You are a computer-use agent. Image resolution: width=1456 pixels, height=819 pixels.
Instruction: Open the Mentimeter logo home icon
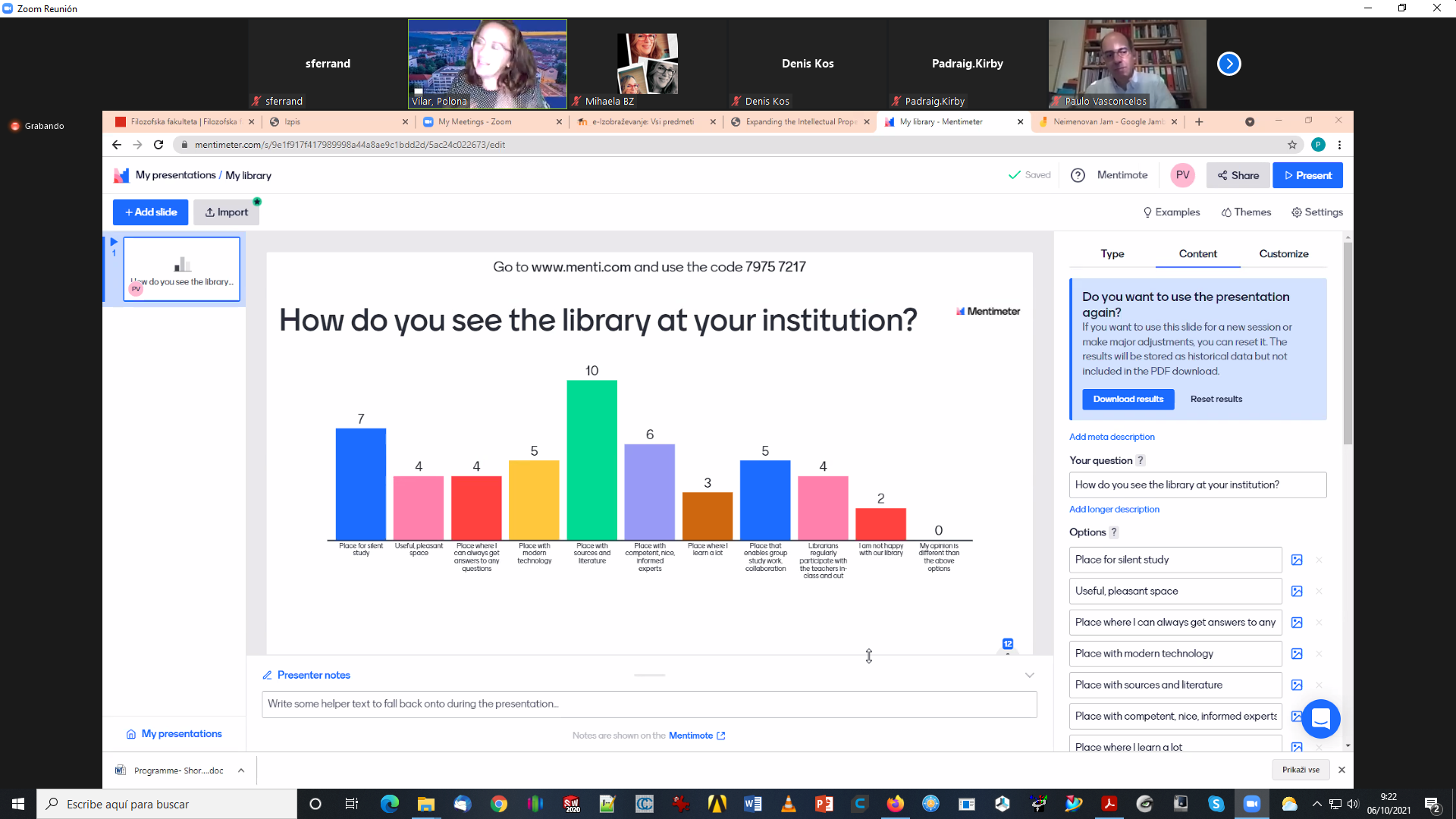tap(121, 175)
